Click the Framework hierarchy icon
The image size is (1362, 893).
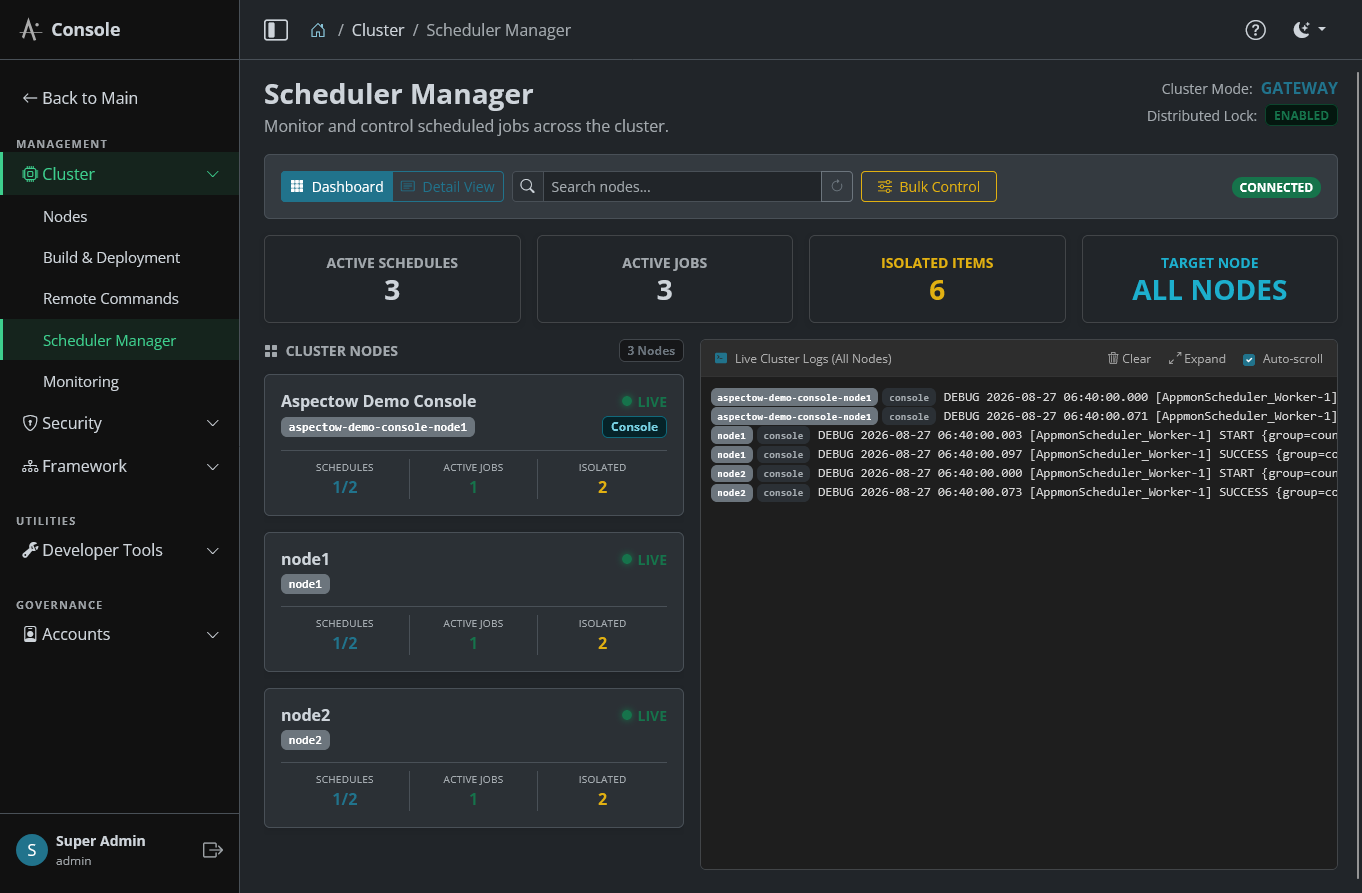pos(30,466)
